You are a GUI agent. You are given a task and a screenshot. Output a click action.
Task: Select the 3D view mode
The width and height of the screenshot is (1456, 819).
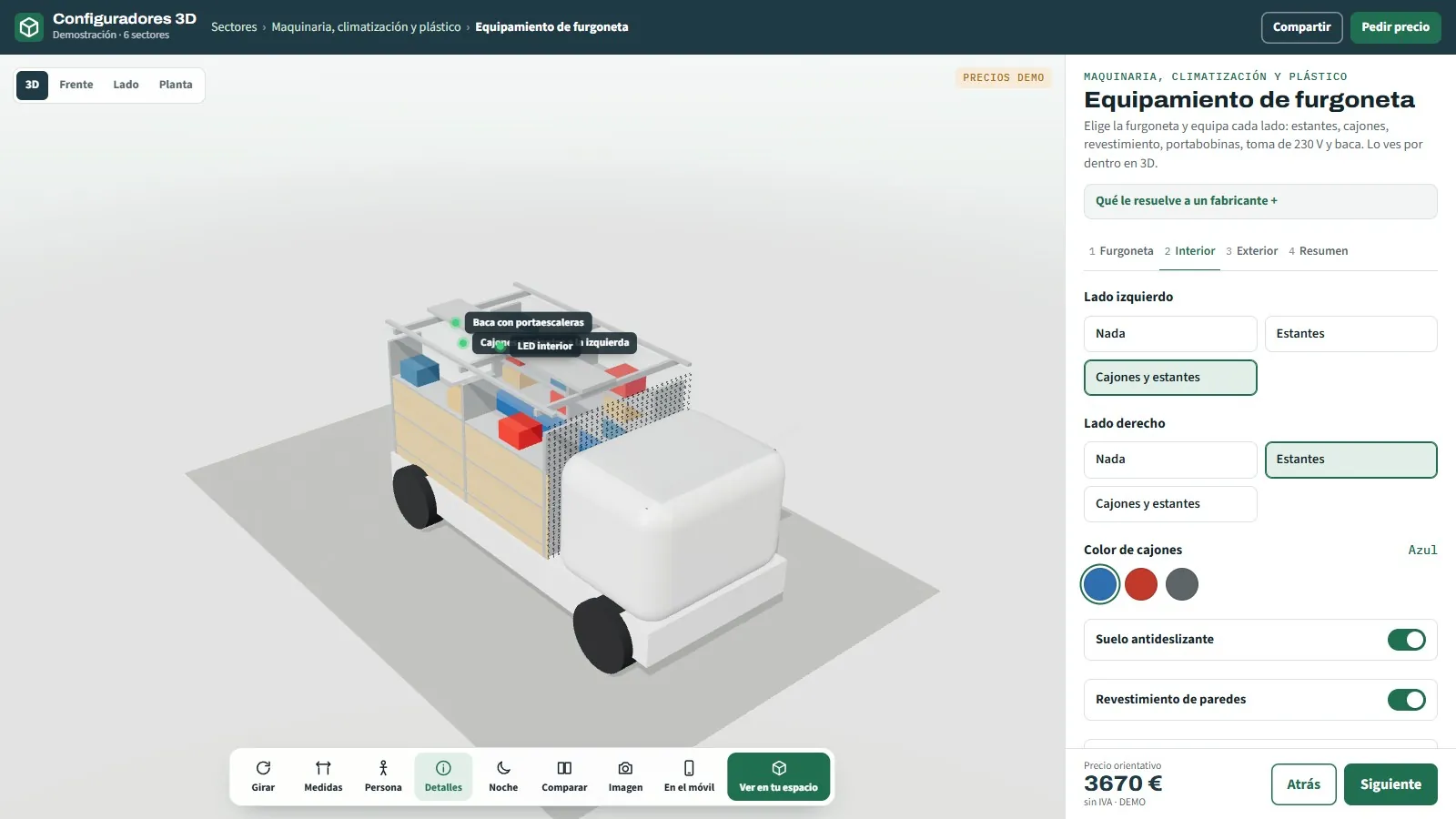pos(32,85)
